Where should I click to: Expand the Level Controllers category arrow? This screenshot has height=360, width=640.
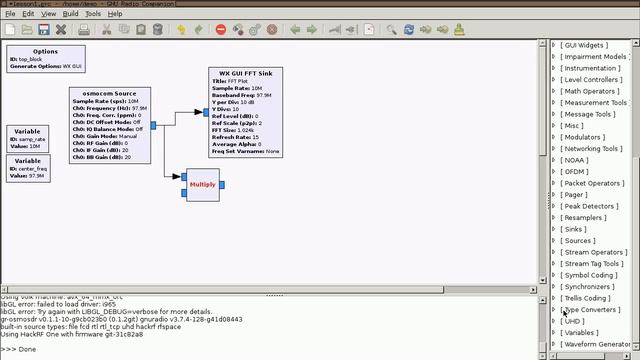point(554,80)
